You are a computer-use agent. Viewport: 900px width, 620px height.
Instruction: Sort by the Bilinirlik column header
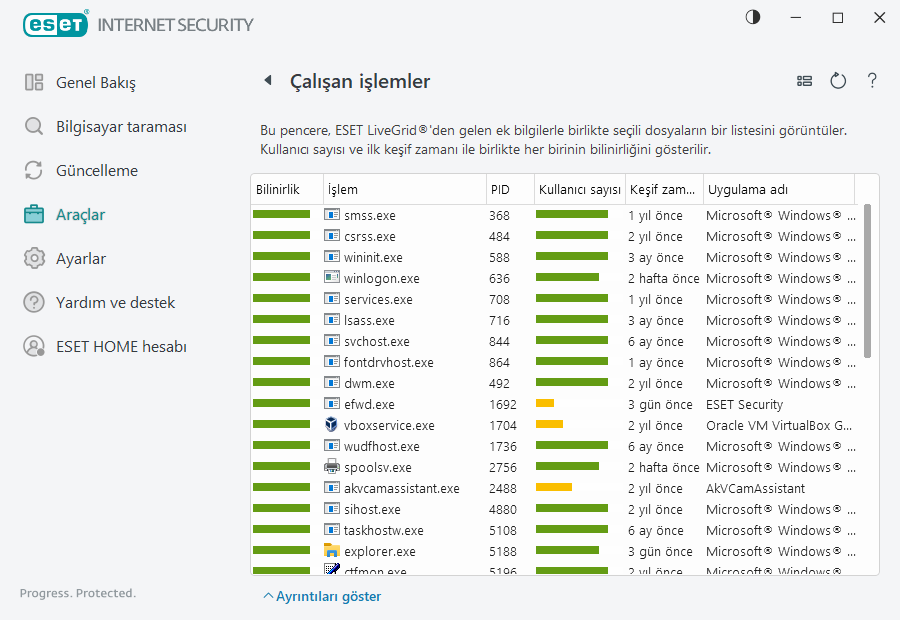point(278,190)
